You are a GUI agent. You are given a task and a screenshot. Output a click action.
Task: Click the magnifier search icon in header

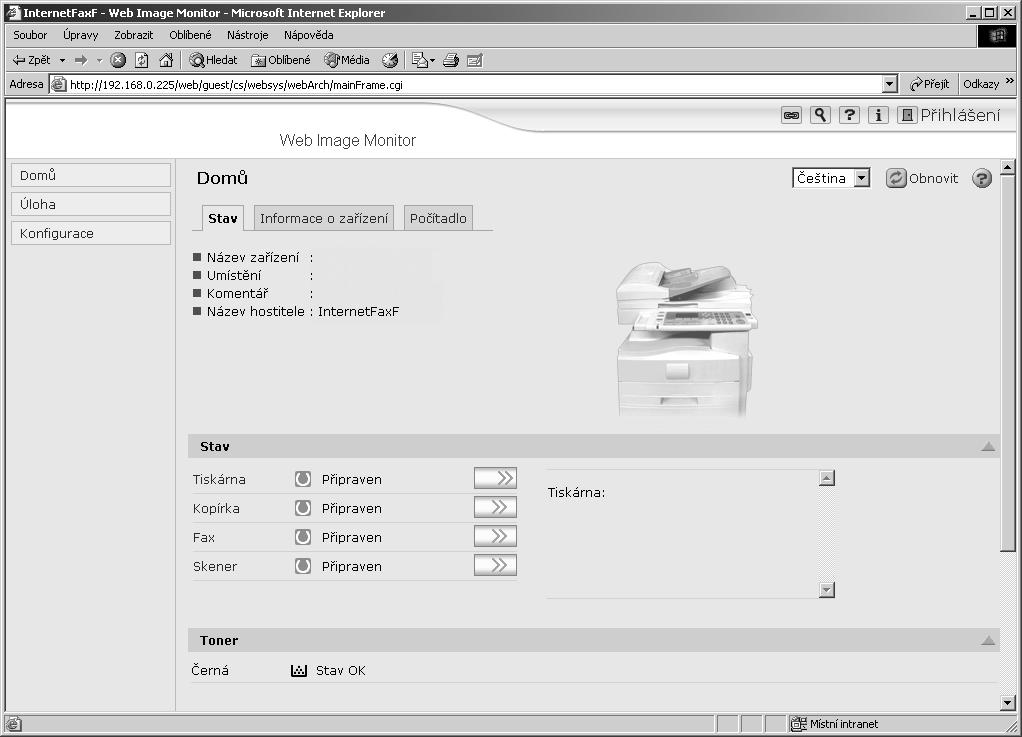[x=820, y=115]
